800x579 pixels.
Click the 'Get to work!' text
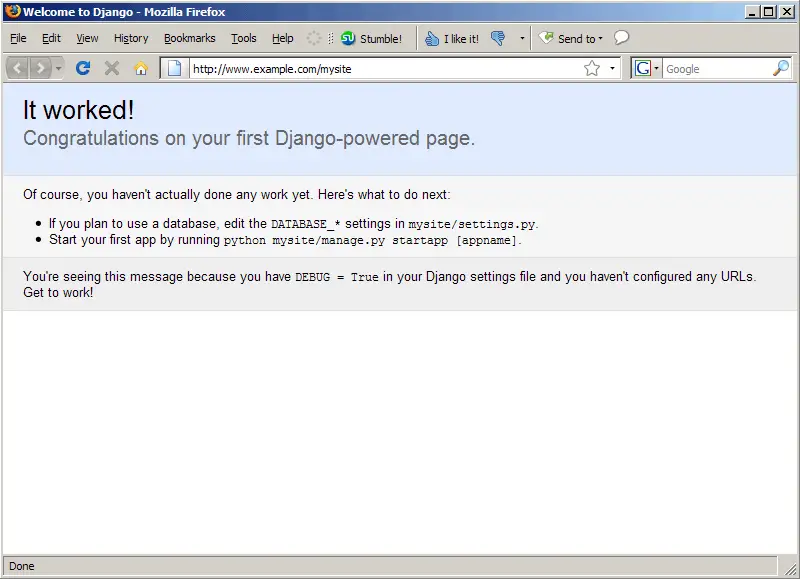click(58, 292)
